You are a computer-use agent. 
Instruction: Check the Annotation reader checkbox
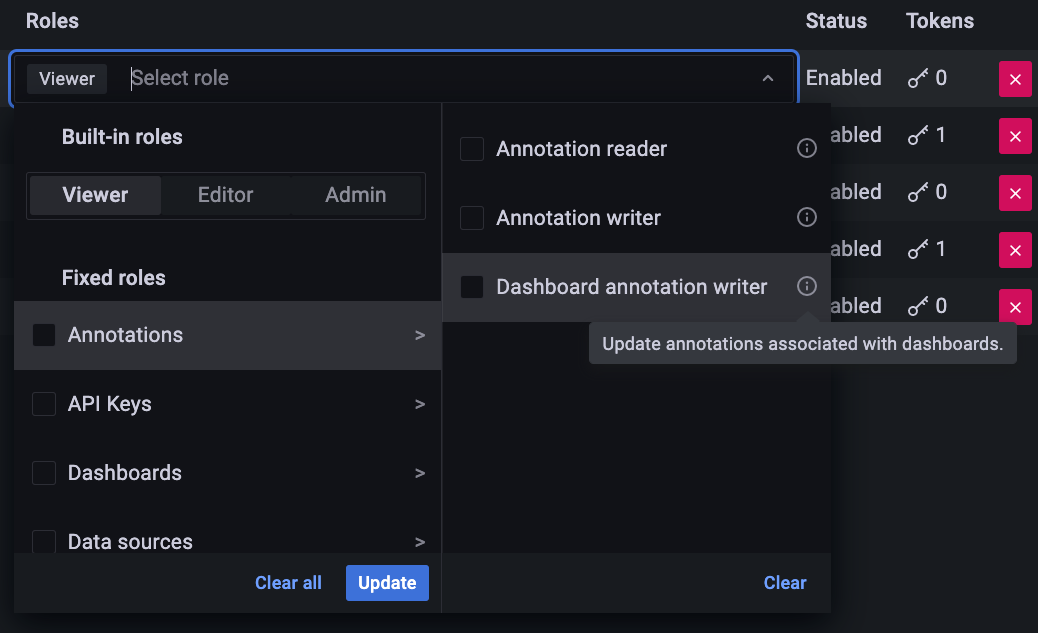[x=471, y=148]
